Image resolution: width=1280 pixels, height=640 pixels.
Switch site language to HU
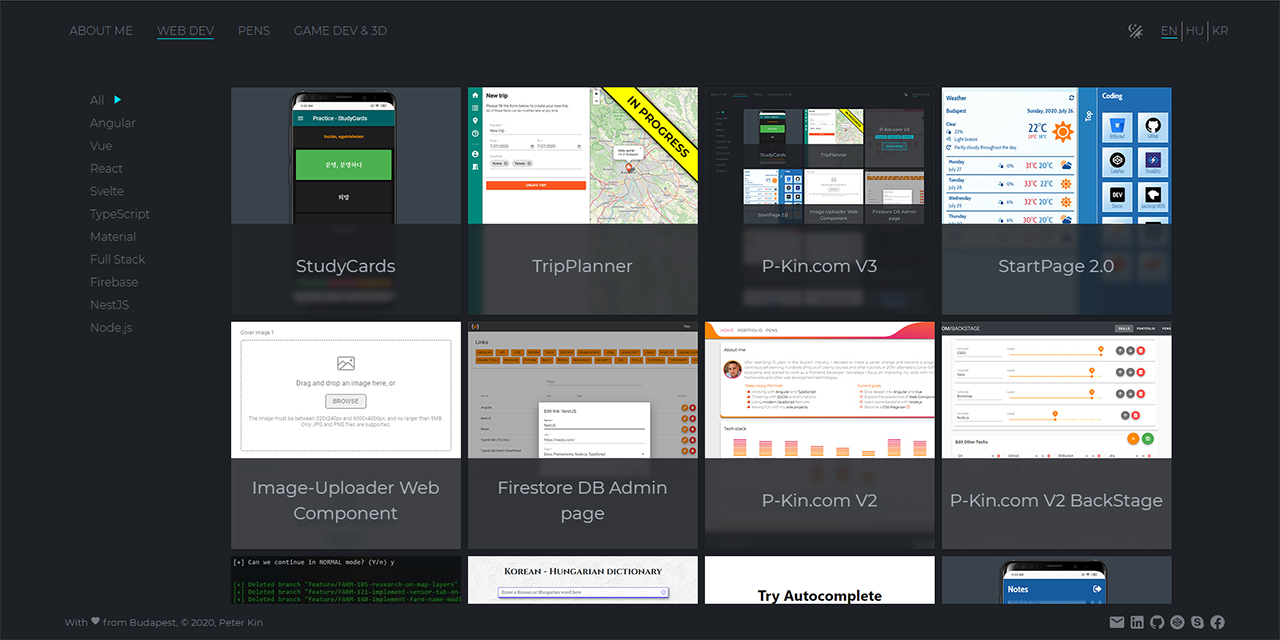coord(1194,30)
